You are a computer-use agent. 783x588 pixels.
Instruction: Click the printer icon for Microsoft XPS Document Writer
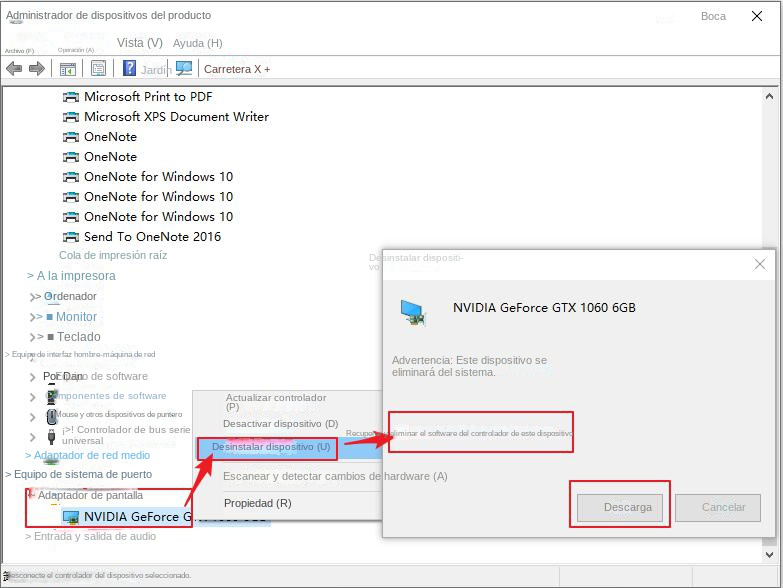tap(71, 117)
